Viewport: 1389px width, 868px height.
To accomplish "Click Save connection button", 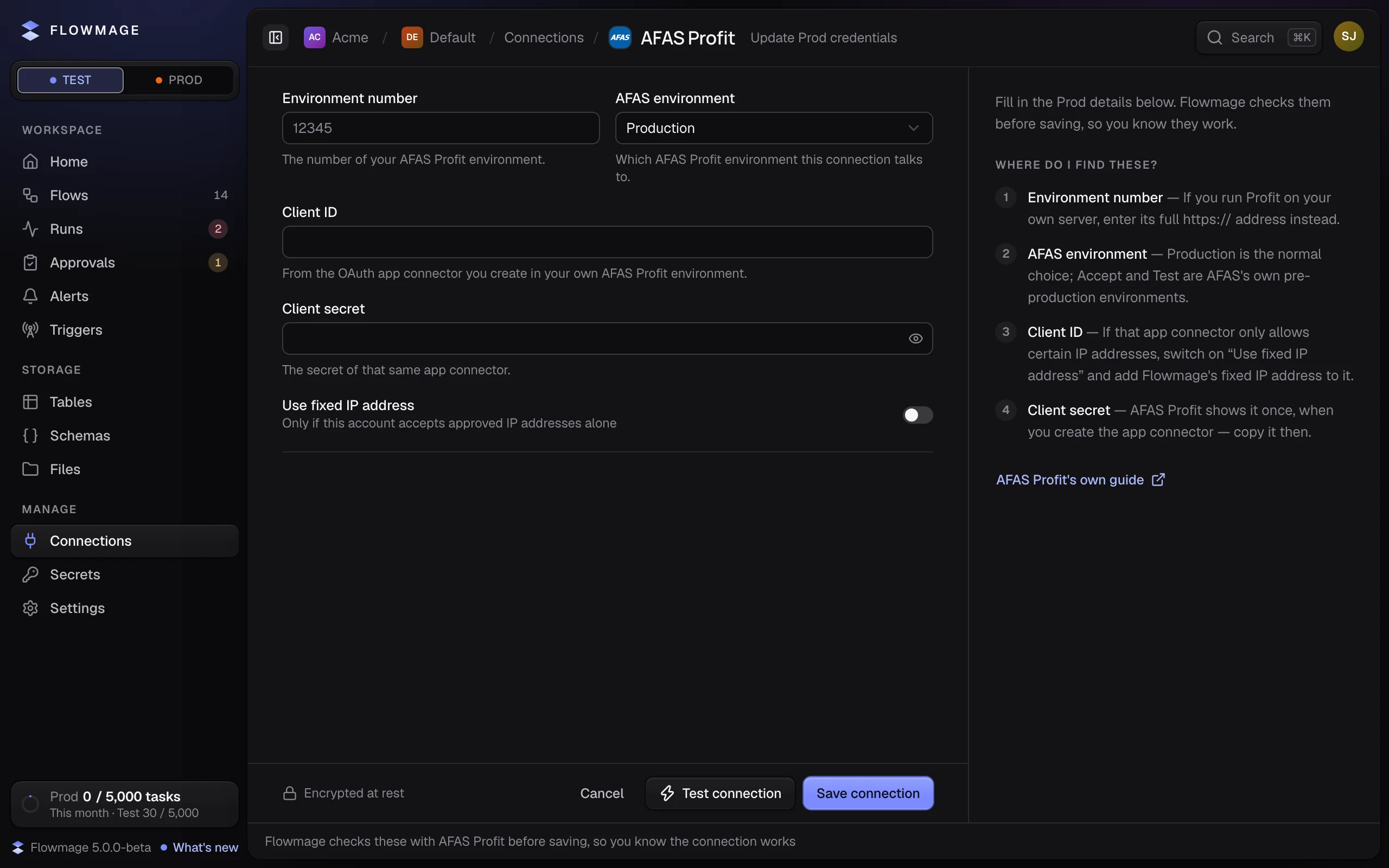I will pos(868,793).
